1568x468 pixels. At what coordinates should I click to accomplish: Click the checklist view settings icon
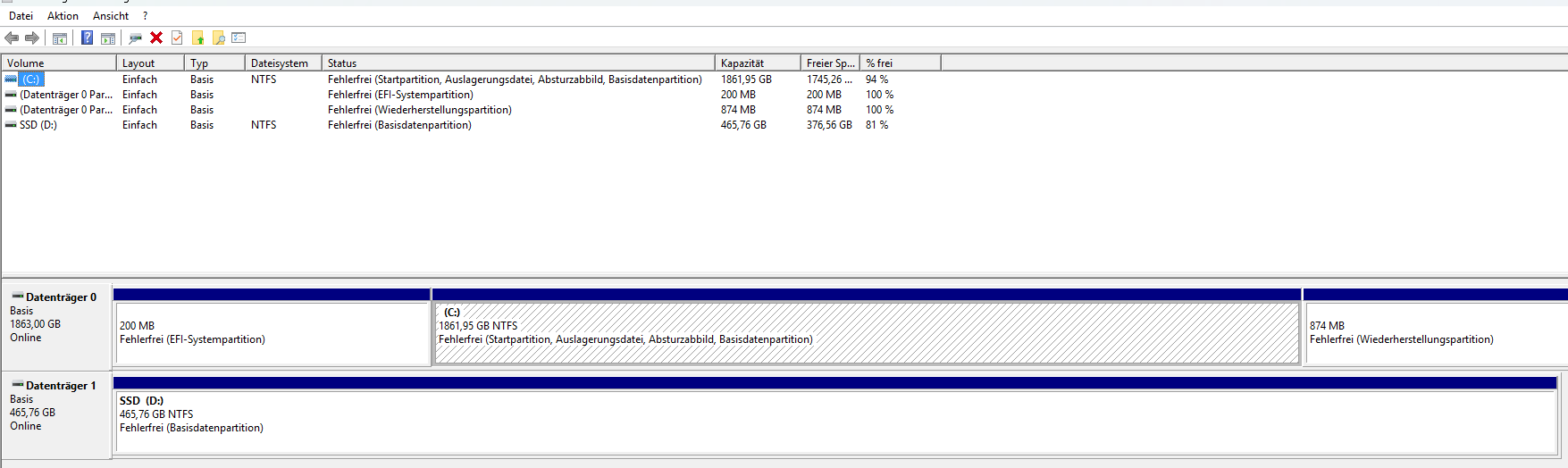pos(239,38)
